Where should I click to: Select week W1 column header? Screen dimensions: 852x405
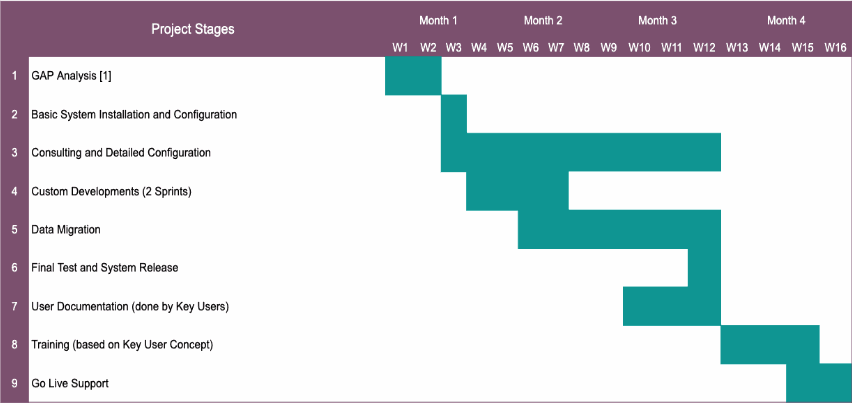pyautogui.click(x=400, y=47)
